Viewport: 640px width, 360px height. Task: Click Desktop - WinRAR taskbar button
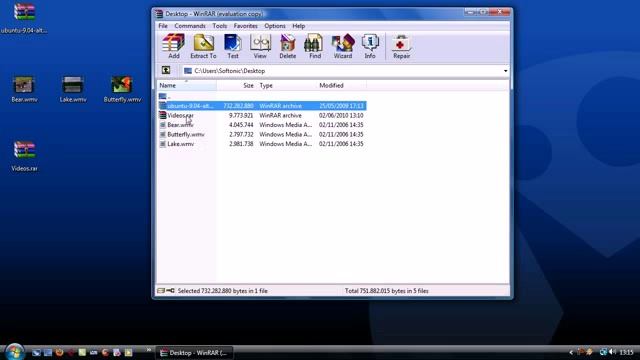[x=194, y=353]
